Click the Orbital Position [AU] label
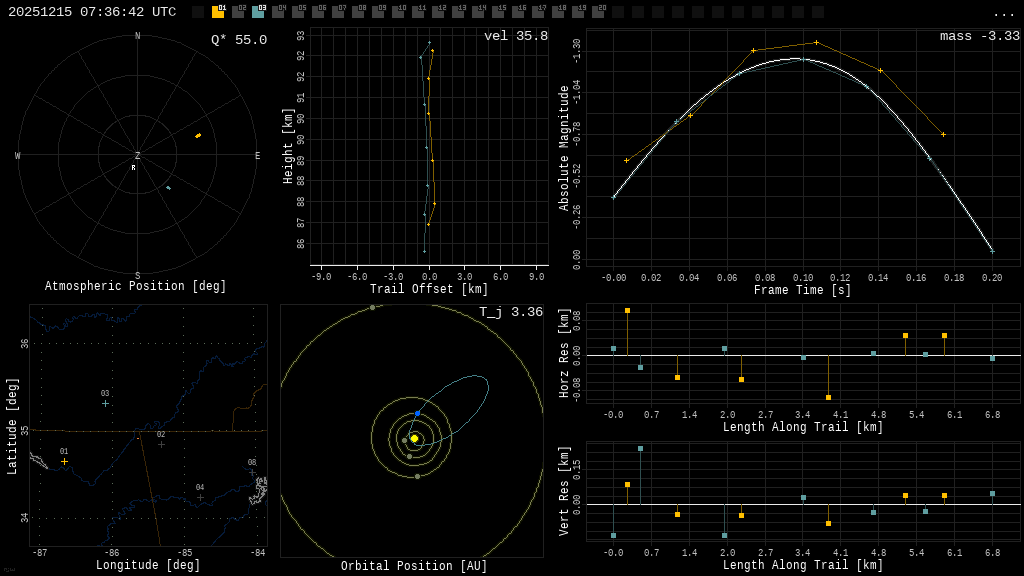 click(414, 566)
